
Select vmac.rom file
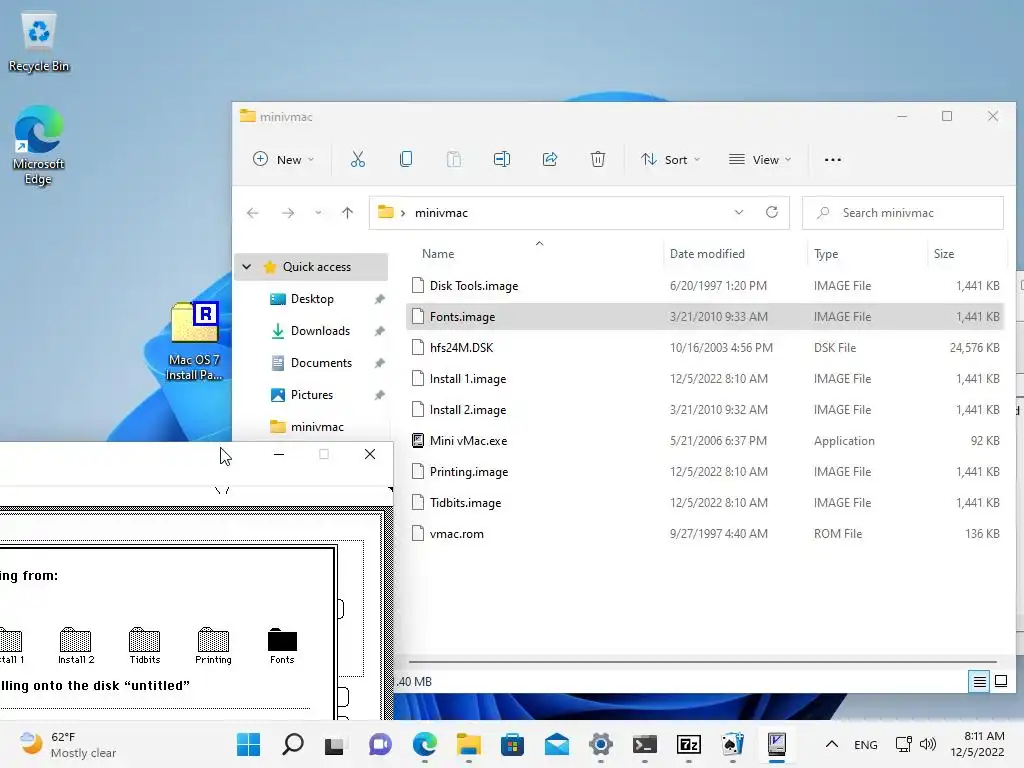coord(705,534)
